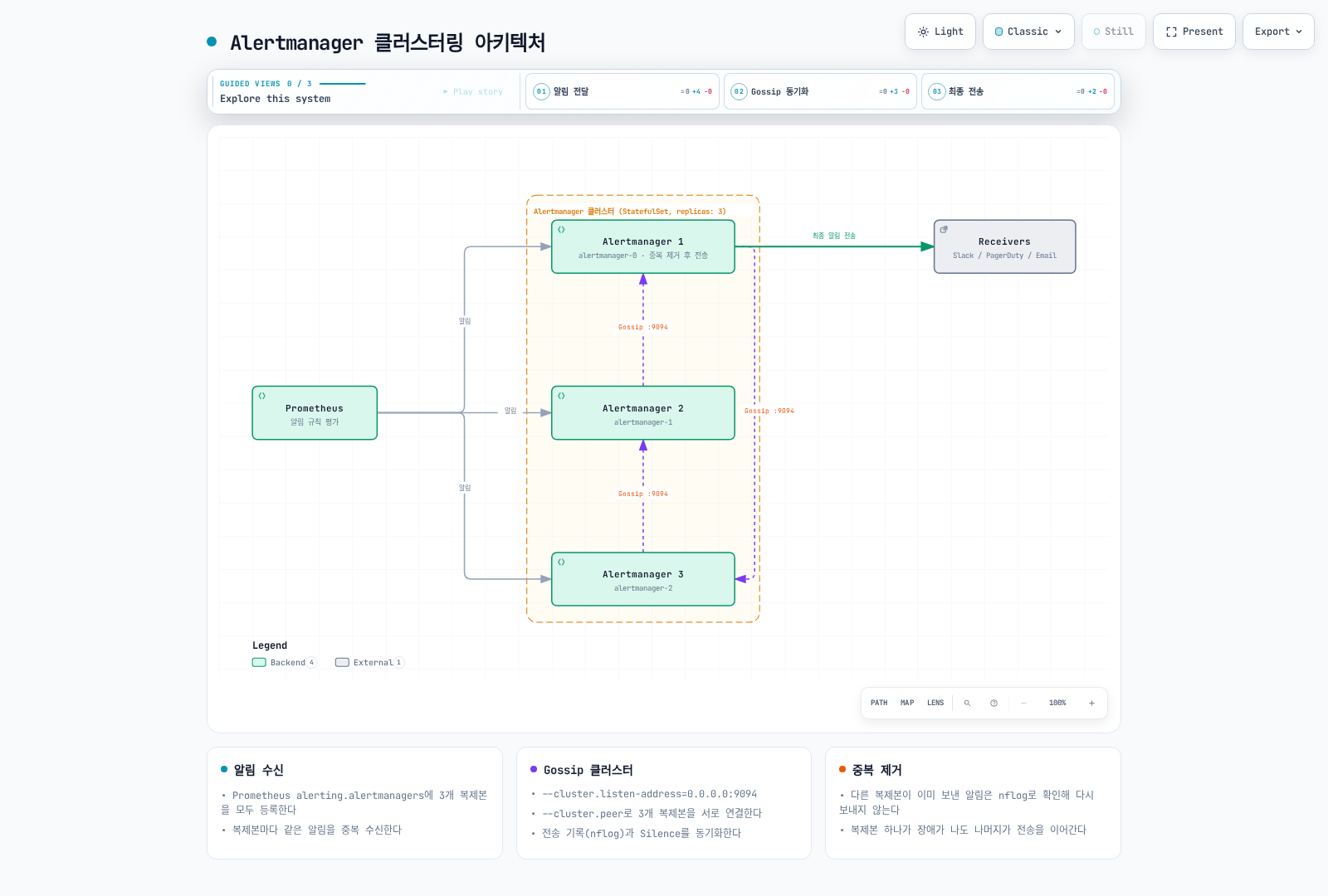1328x896 pixels.
Task: Toggle the Light theme button
Action: [940, 32]
